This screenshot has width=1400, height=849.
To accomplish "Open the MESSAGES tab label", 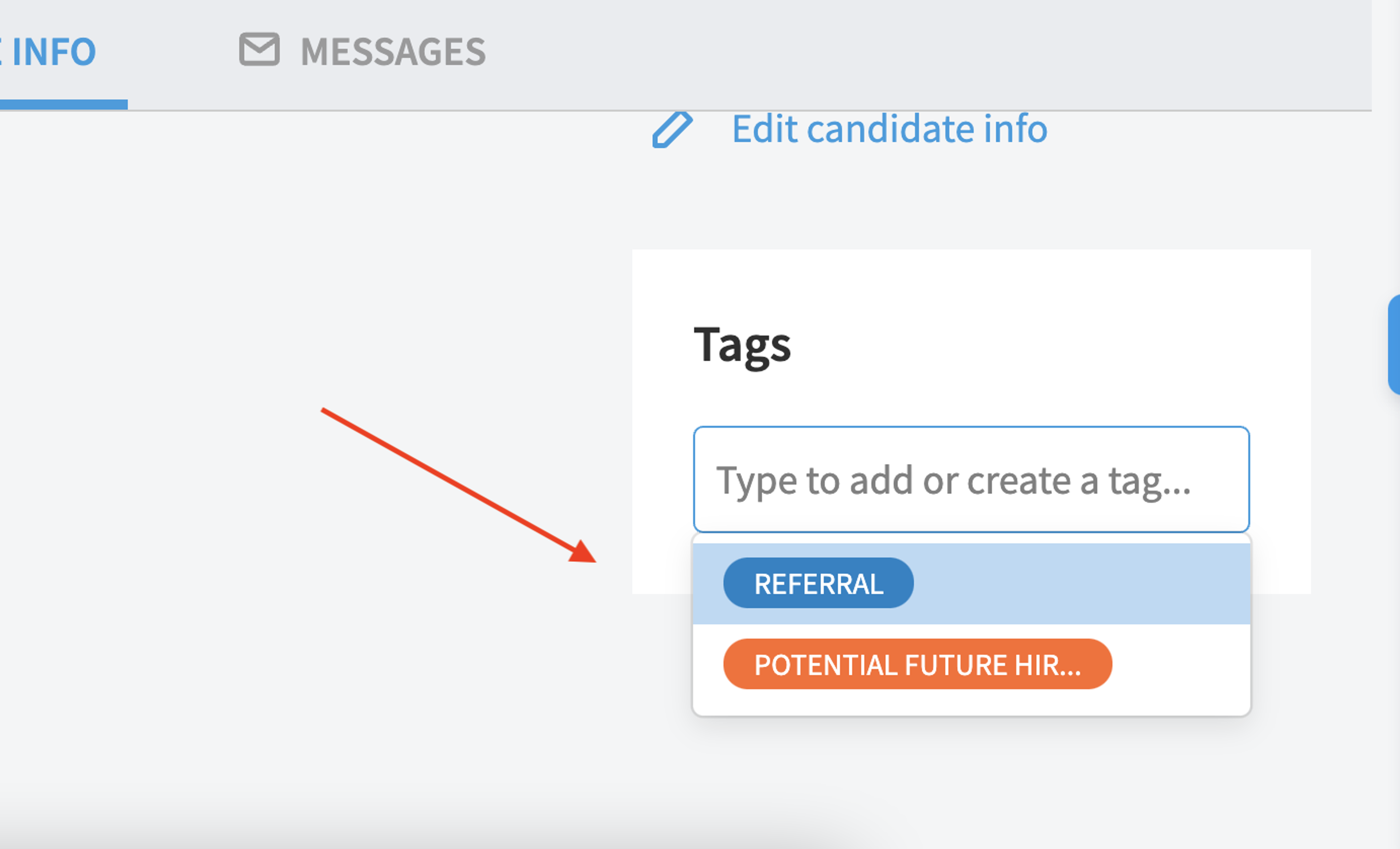I will tap(393, 52).
